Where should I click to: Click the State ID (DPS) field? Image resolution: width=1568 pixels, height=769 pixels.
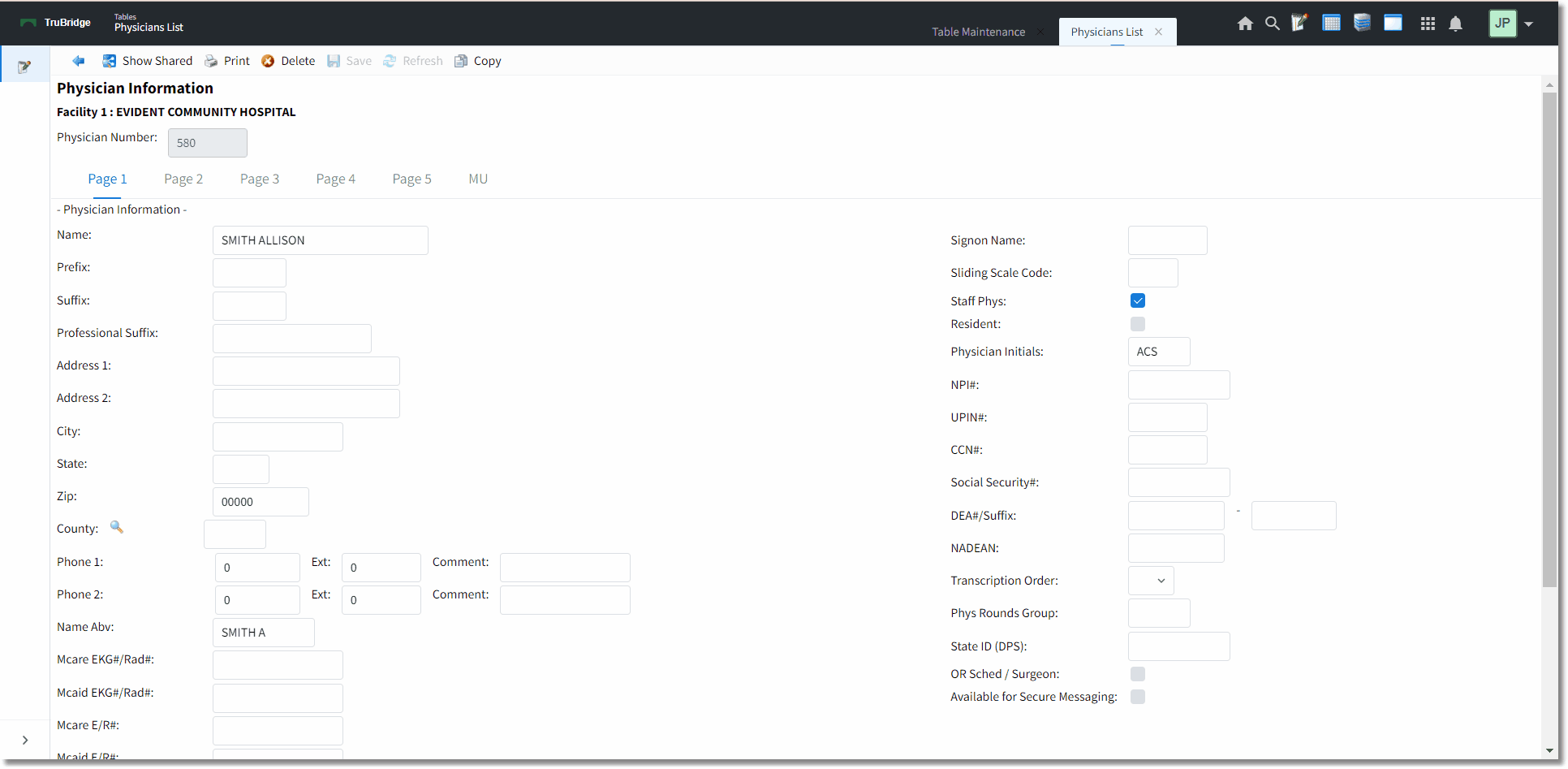pyautogui.click(x=1179, y=646)
